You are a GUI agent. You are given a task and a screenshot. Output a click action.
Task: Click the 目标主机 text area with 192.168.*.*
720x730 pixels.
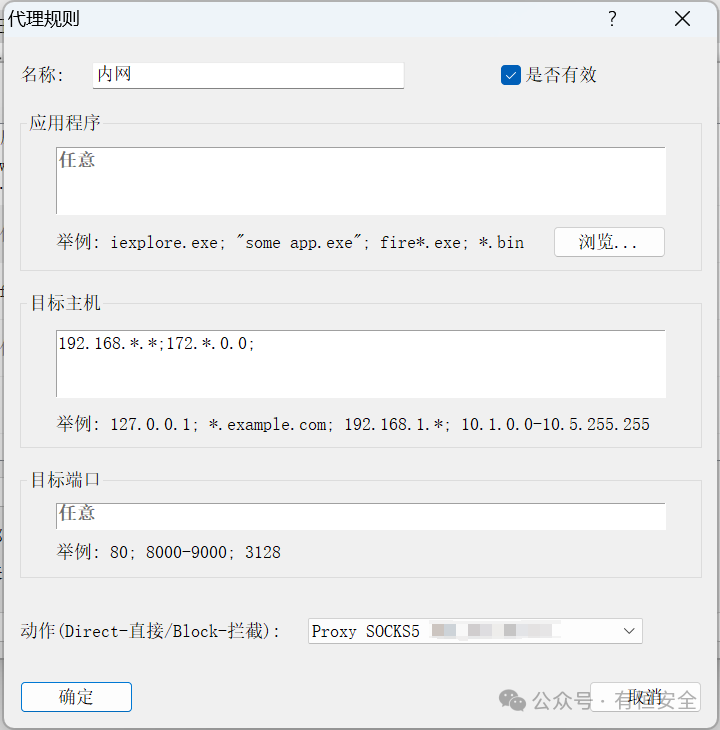[x=361, y=364]
